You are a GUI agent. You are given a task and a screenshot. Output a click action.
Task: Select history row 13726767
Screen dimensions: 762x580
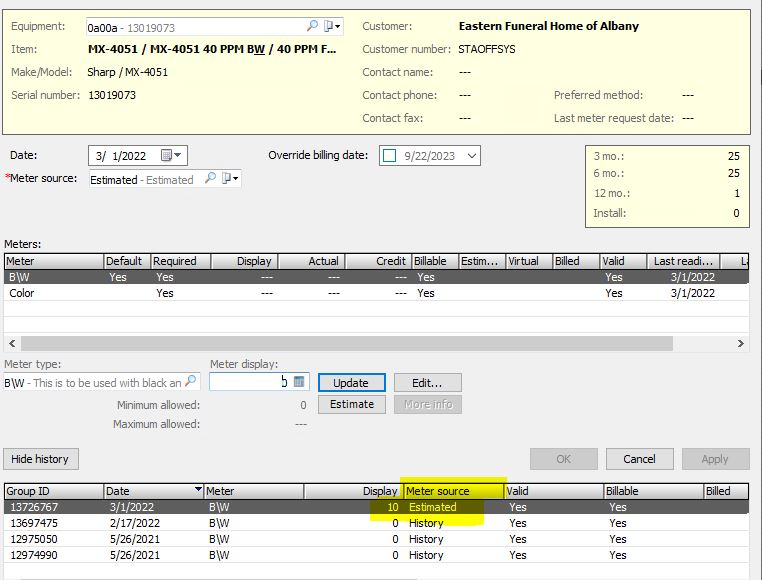tap(376, 507)
